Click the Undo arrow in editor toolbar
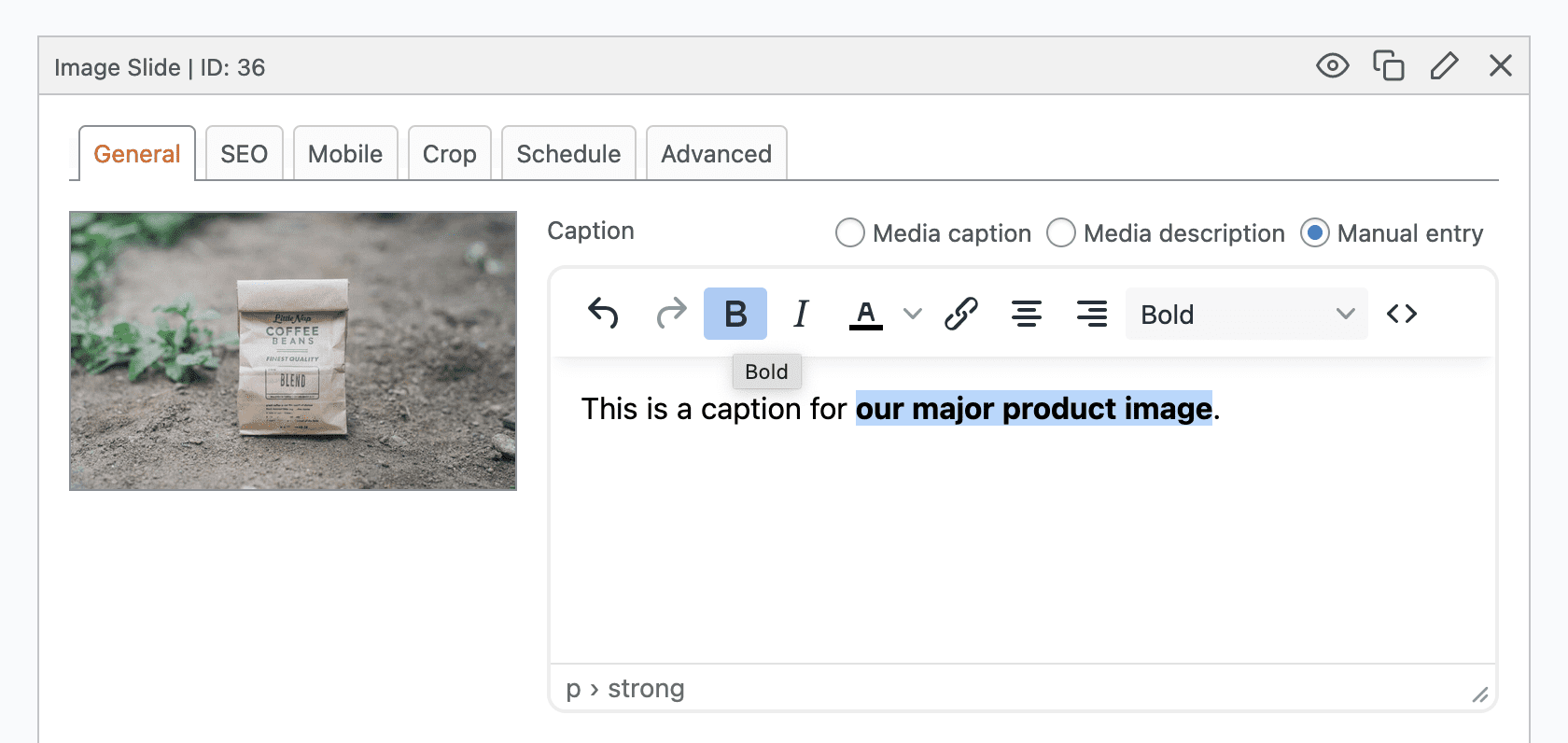The image size is (1568, 743). 603,314
